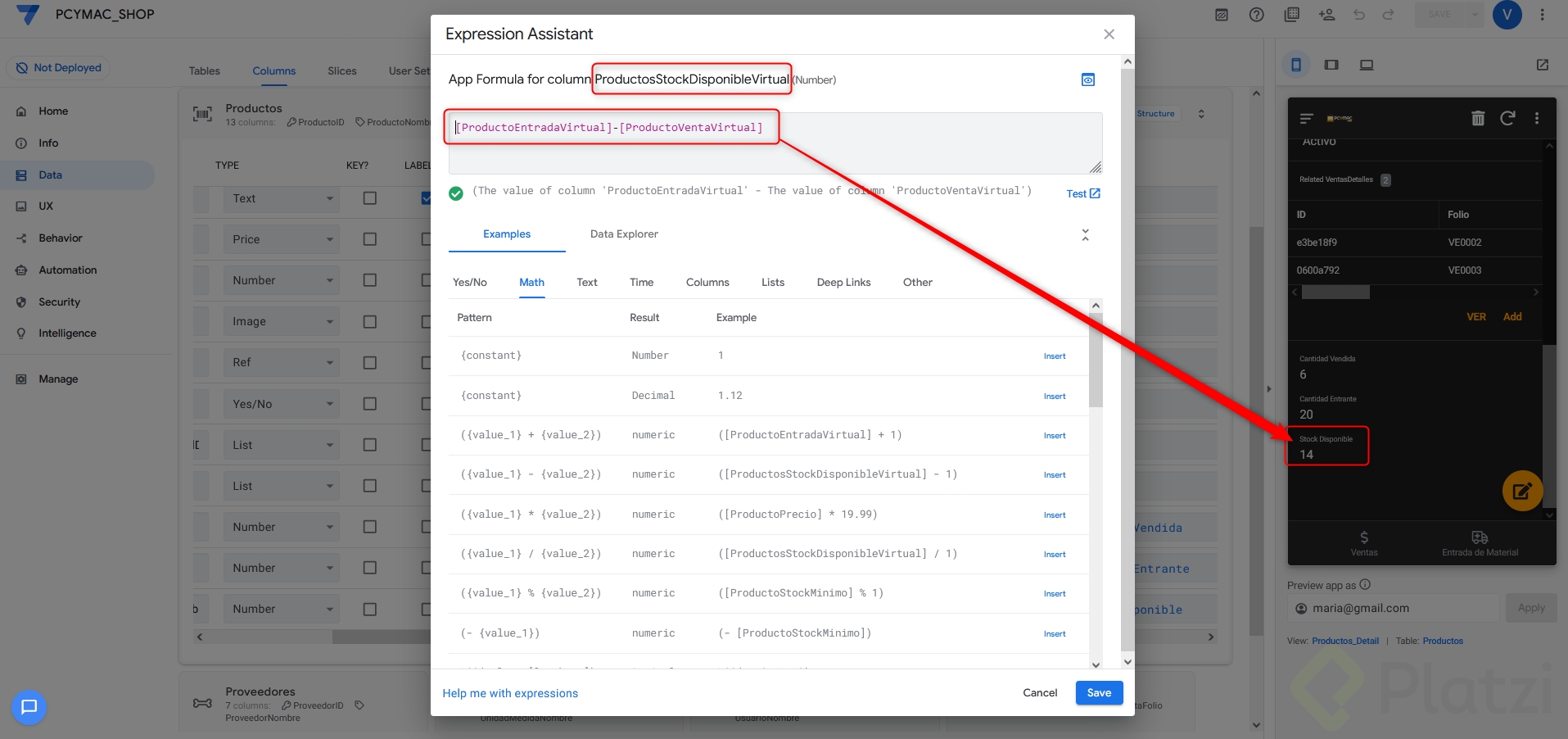1568x739 pixels.
Task: Open Automation section in sidebar
Action: [68, 270]
